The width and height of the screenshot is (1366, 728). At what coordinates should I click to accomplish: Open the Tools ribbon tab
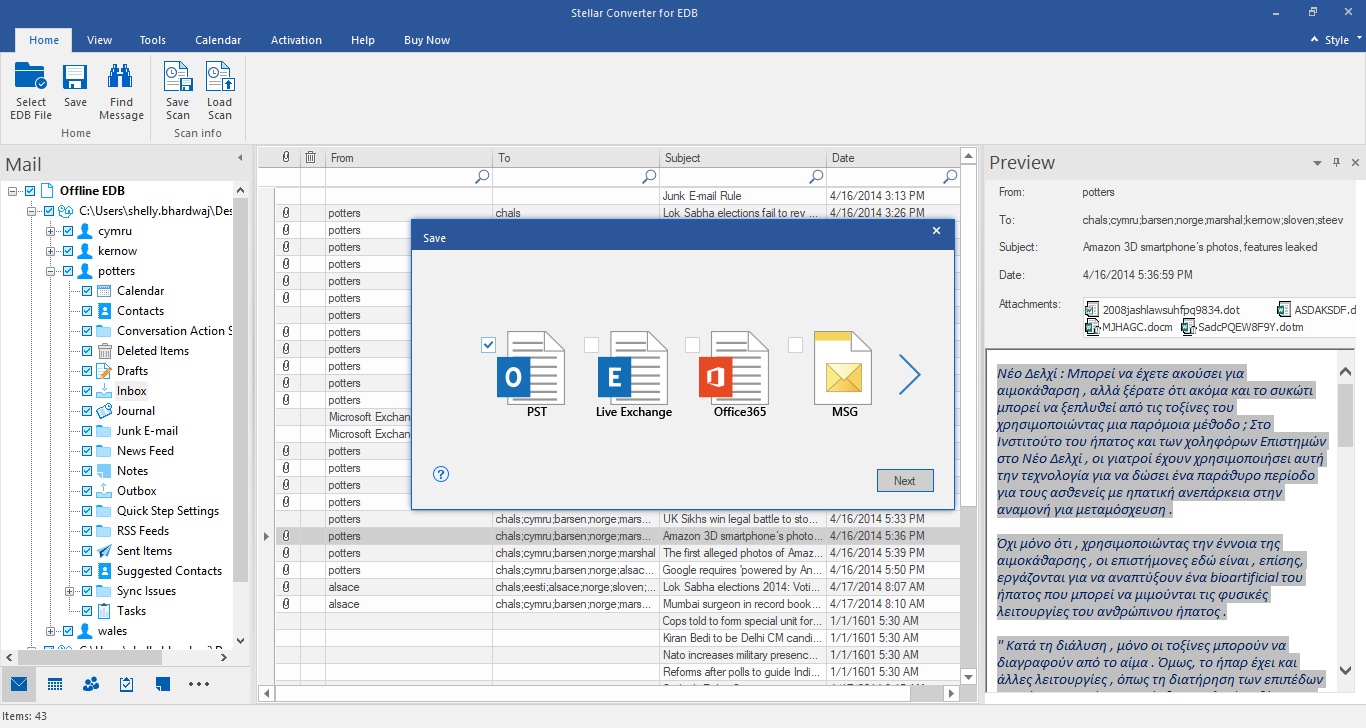pyautogui.click(x=153, y=40)
